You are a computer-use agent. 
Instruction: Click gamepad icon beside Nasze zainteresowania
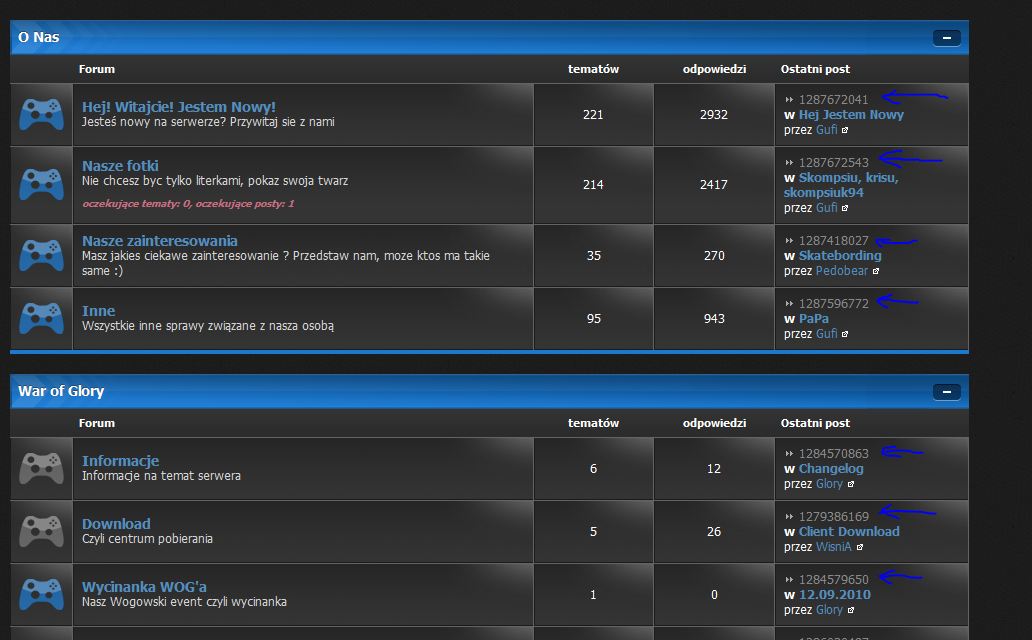click(x=41, y=255)
